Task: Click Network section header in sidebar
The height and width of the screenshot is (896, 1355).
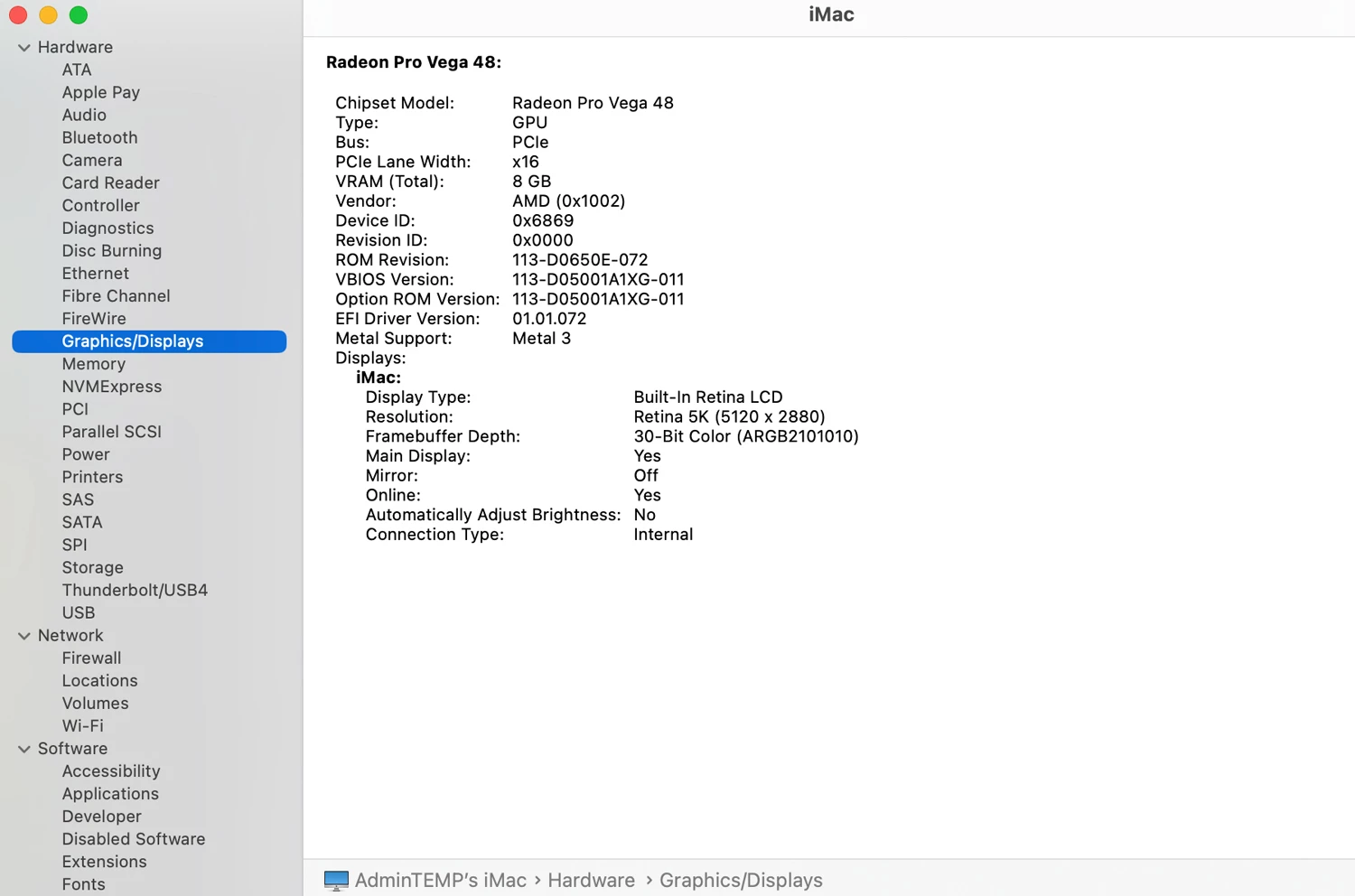Action: 70,635
